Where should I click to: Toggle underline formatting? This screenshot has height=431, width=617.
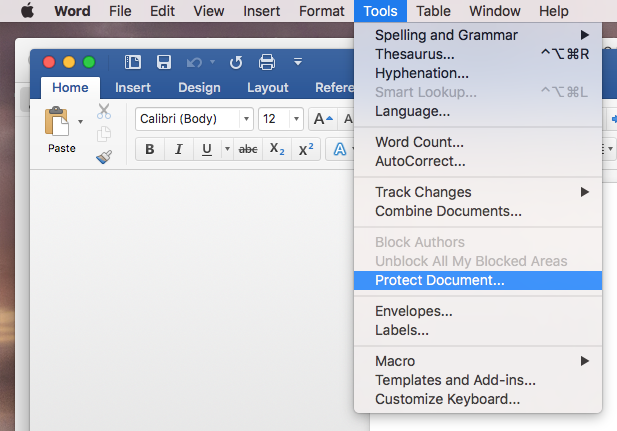207,149
